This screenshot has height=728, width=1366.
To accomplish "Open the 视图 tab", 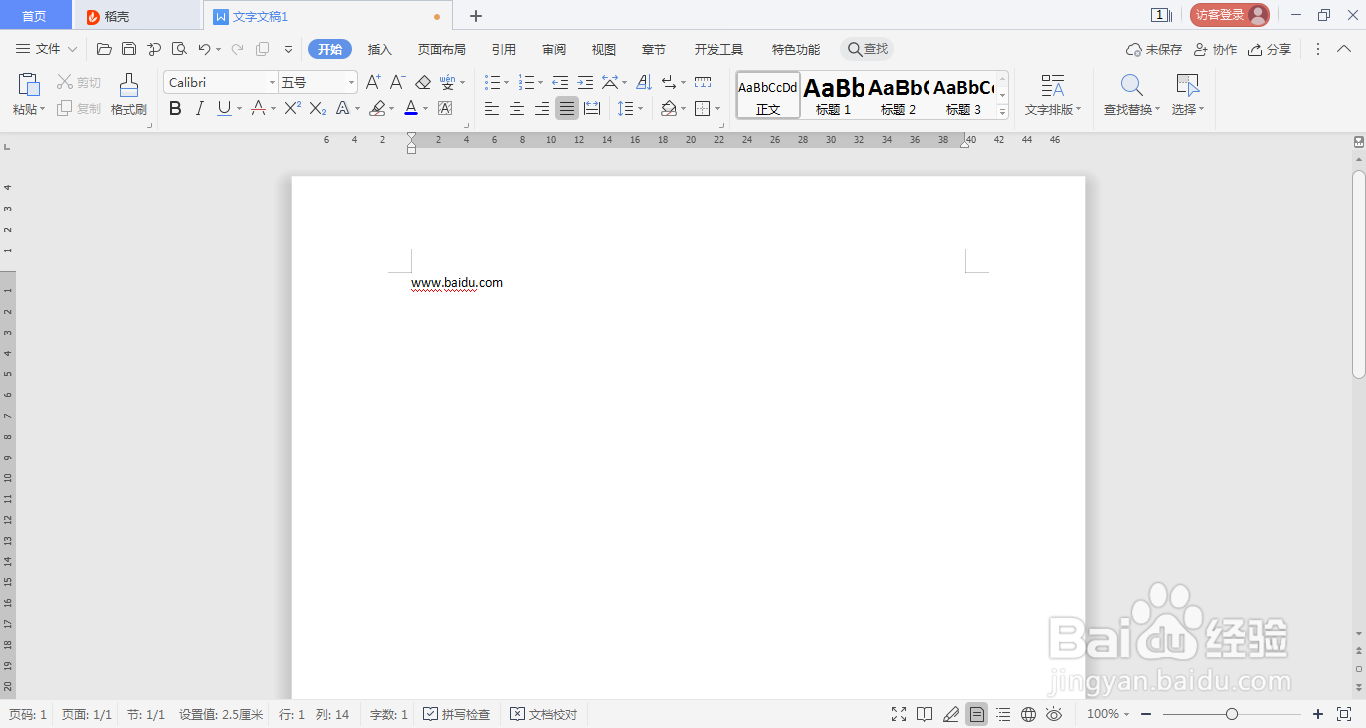I will (x=604, y=49).
